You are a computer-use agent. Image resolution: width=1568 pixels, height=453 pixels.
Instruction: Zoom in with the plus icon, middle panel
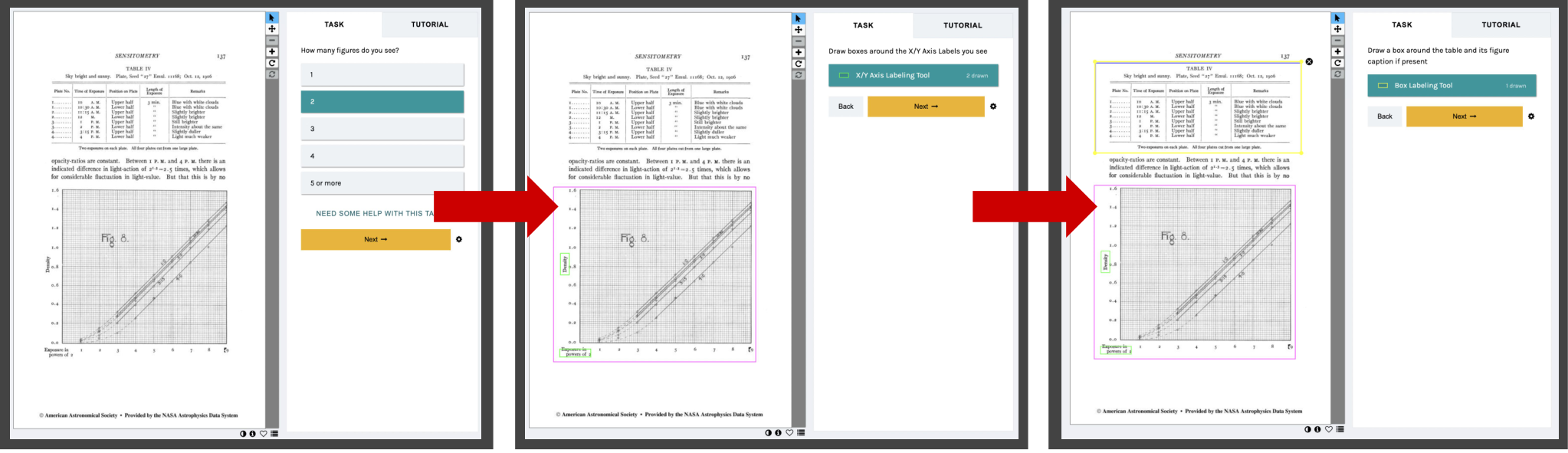798,53
